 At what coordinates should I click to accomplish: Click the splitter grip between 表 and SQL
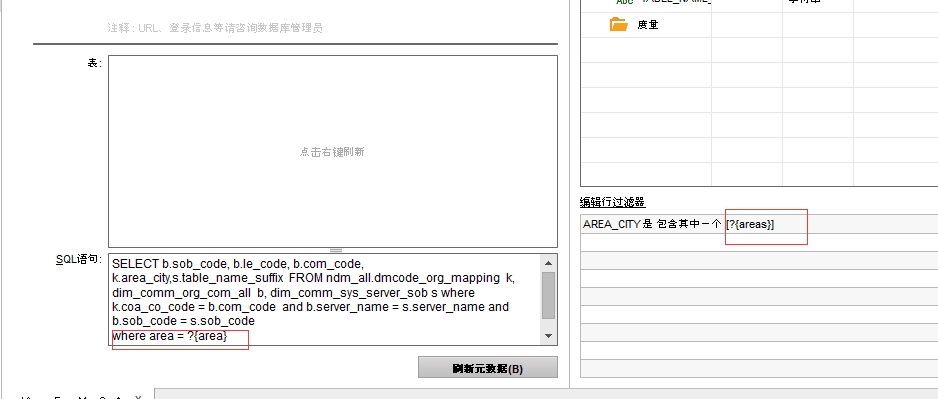click(336, 250)
